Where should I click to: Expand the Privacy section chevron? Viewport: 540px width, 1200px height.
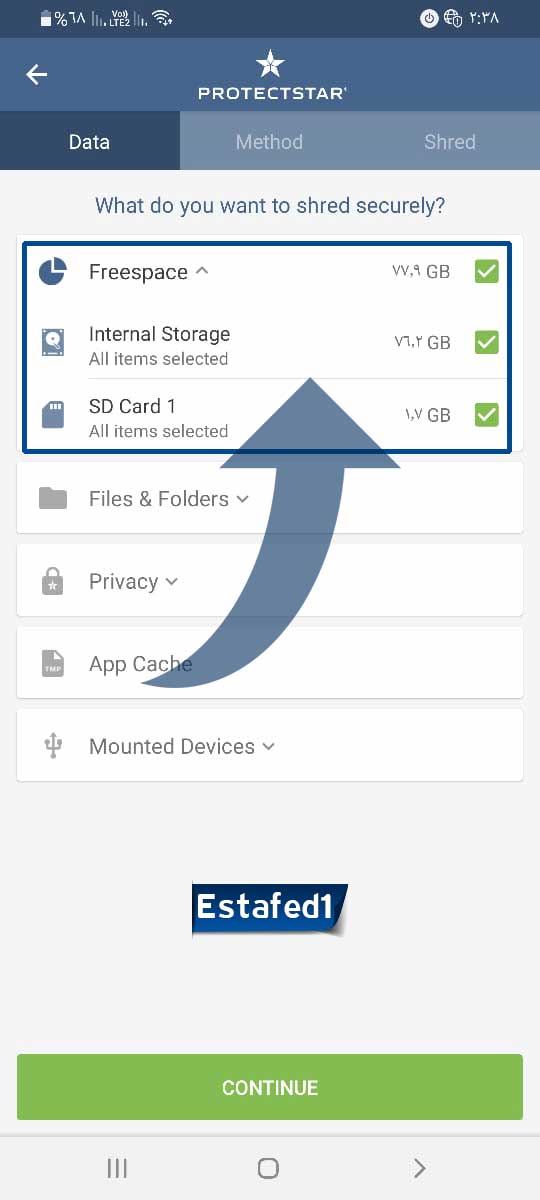(x=171, y=582)
